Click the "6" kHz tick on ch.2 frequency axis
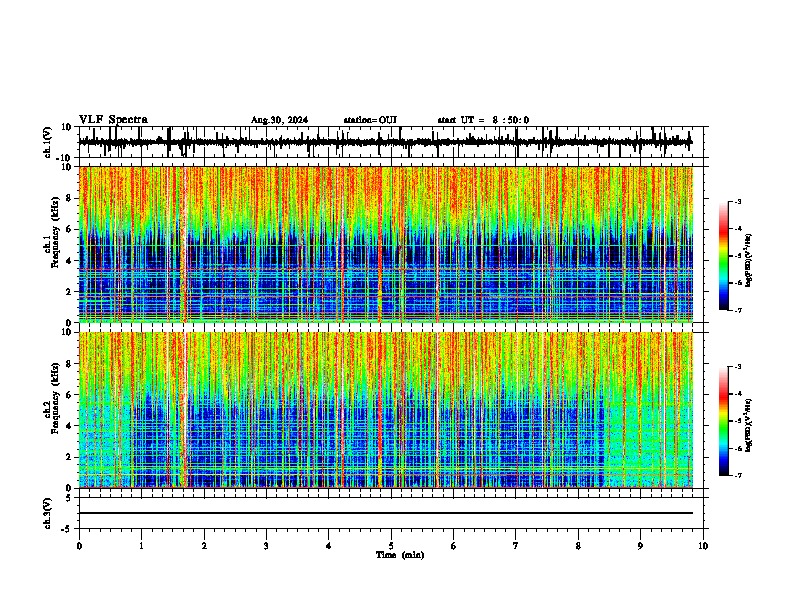 69,395
